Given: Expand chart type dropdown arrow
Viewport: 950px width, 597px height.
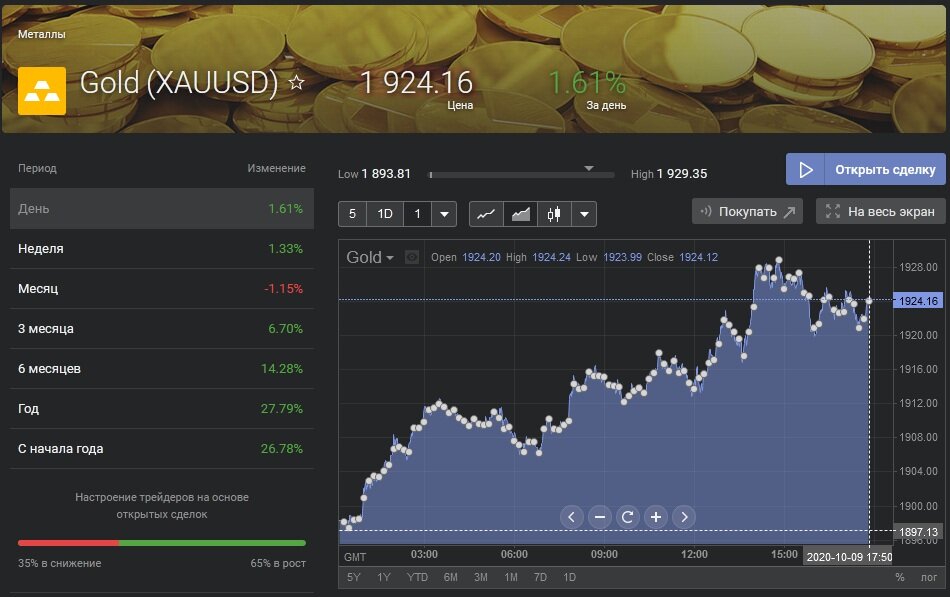Looking at the screenshot, I should [584, 213].
